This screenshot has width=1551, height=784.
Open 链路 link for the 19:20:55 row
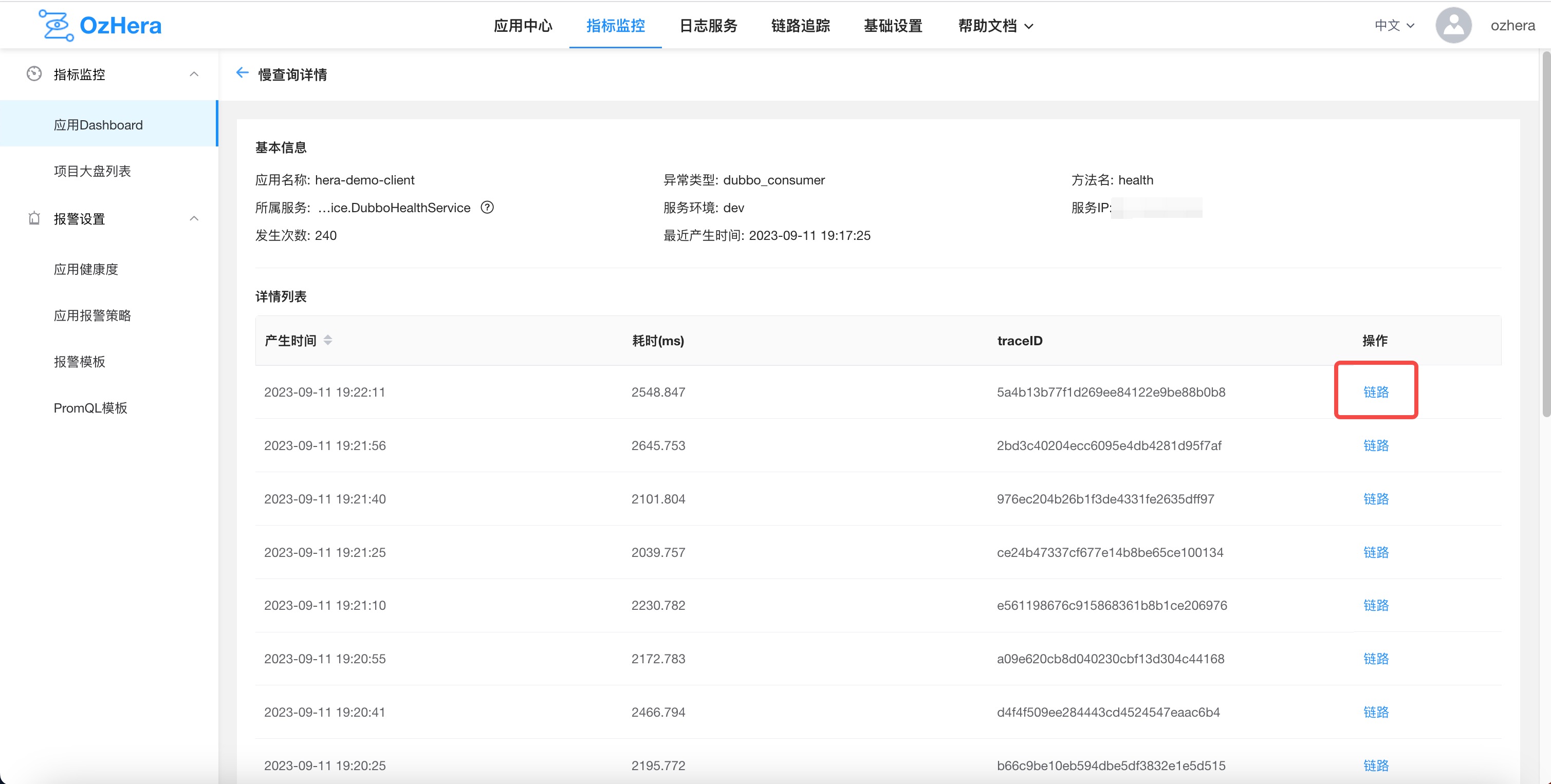pos(1376,659)
